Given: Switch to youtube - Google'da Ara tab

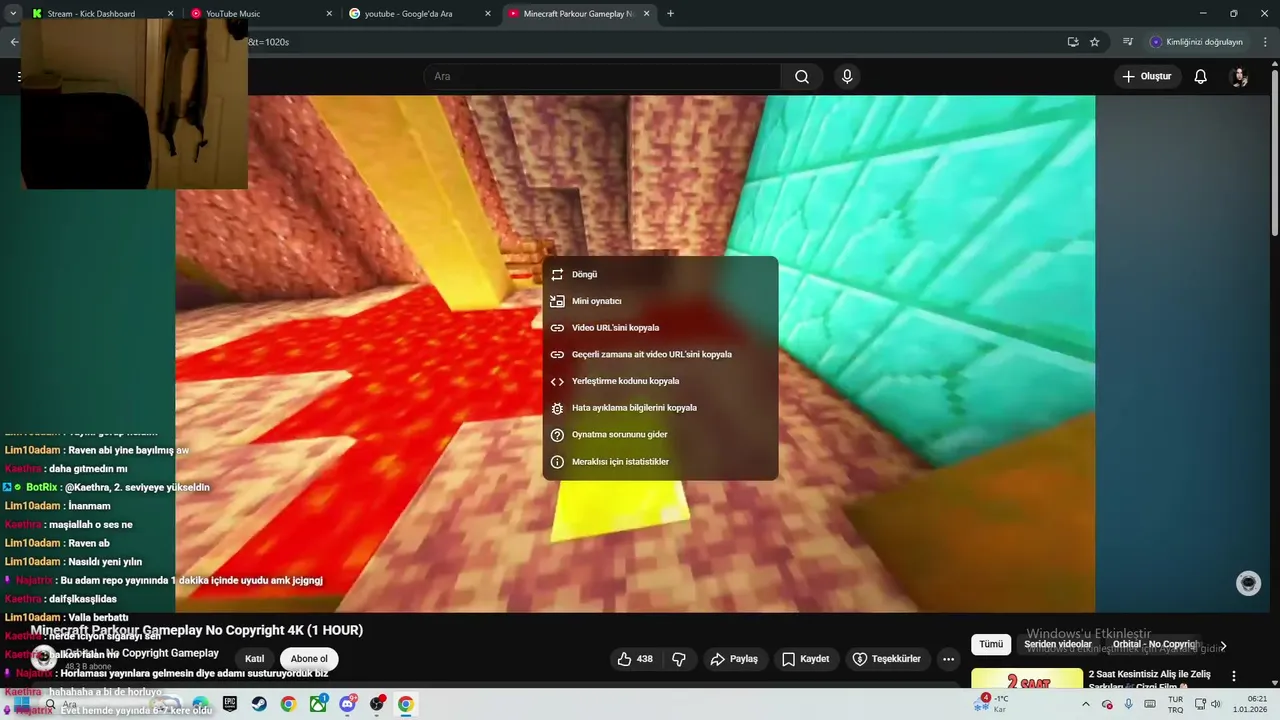Looking at the screenshot, I should (420, 14).
